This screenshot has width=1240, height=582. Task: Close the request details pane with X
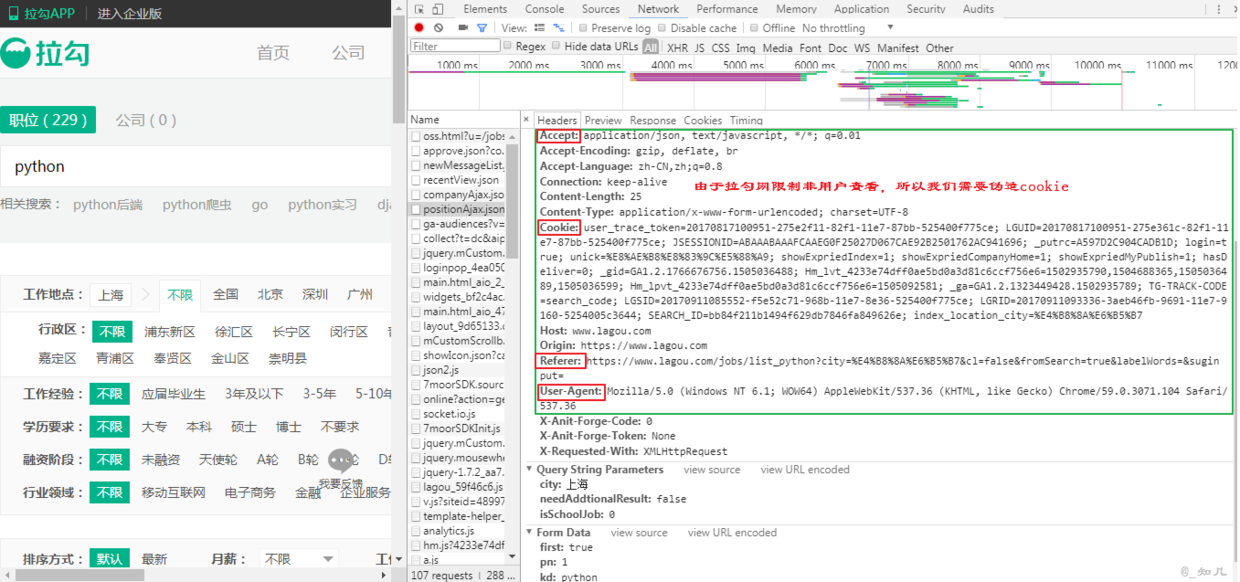(527, 119)
